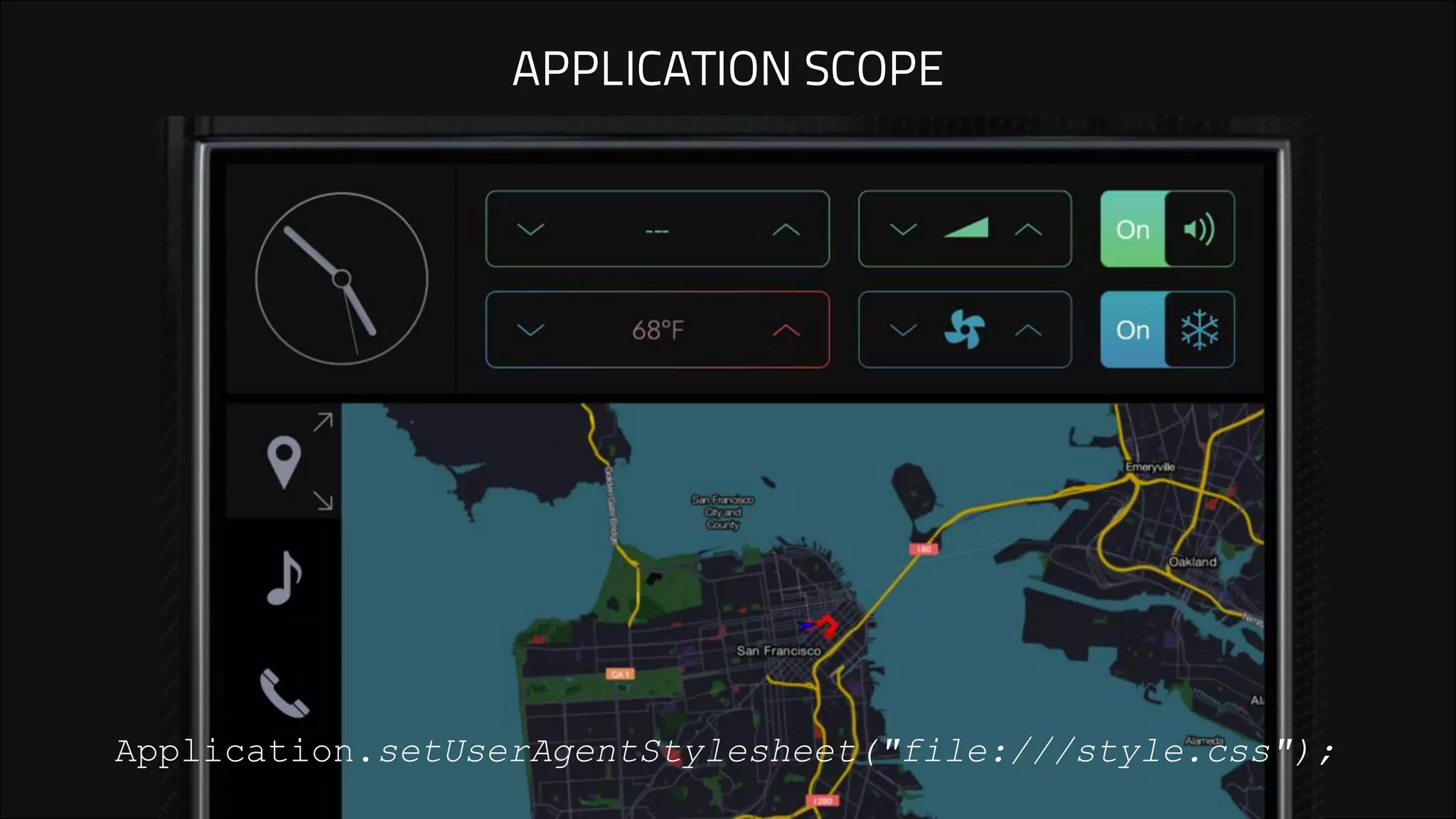Decrease fan speed with down chevron

(x=903, y=330)
